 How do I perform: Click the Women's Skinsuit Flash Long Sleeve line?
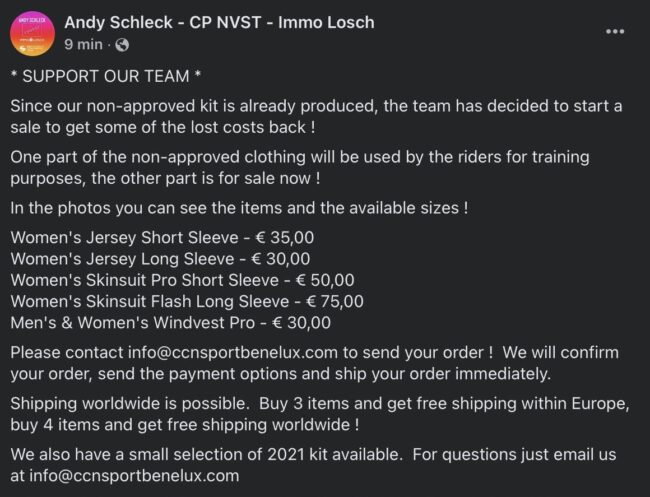coord(187,301)
